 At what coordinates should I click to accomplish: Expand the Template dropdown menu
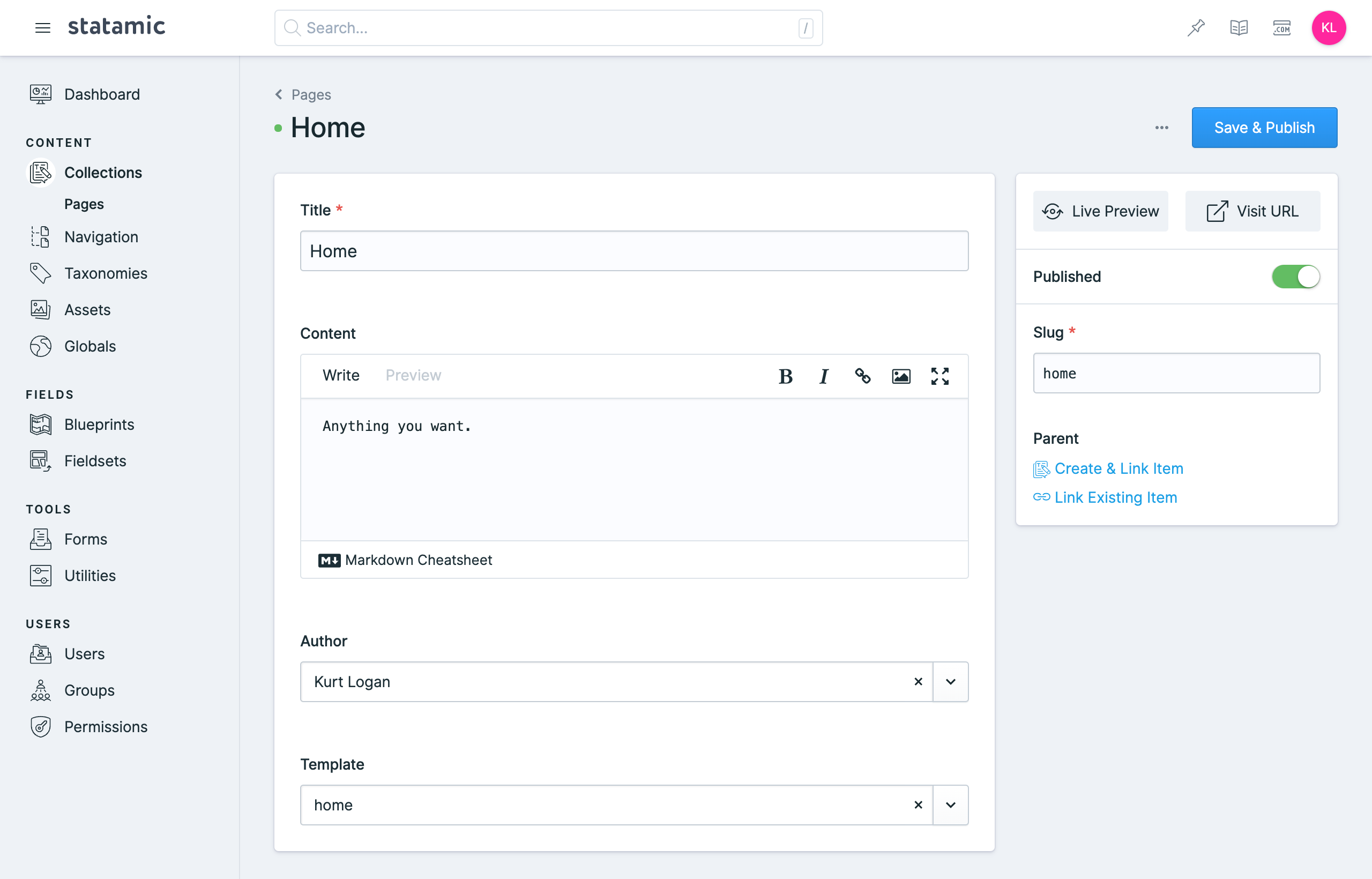(950, 805)
